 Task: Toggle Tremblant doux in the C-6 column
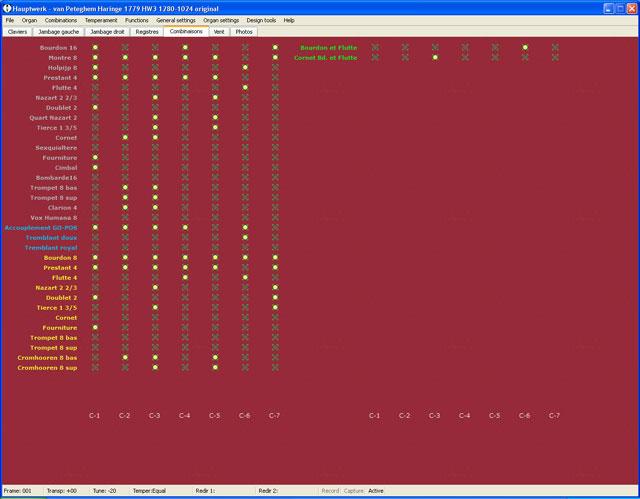click(x=245, y=237)
